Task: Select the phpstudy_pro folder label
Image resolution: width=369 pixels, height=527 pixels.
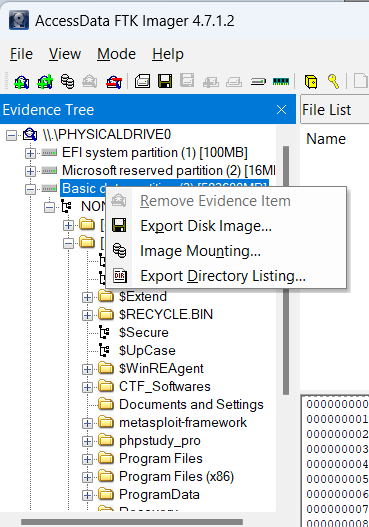Action: tap(160, 440)
